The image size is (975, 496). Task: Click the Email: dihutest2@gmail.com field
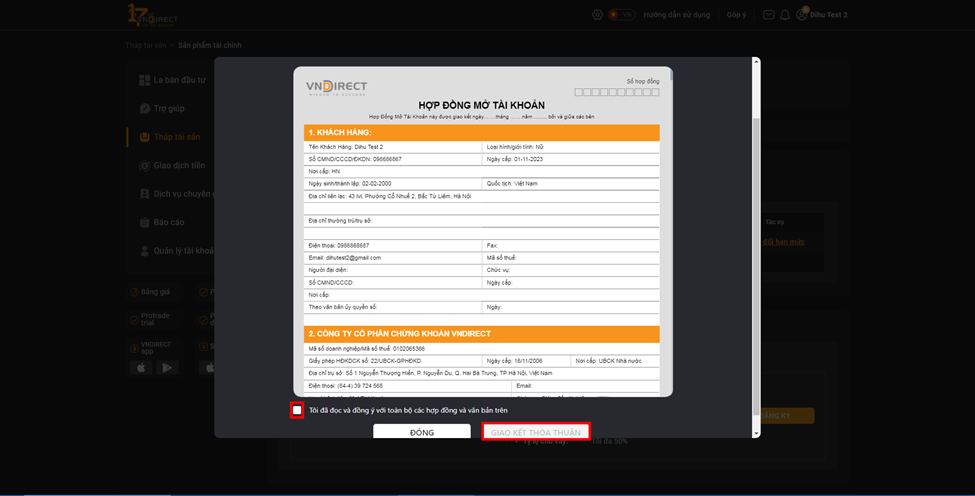click(x=393, y=258)
